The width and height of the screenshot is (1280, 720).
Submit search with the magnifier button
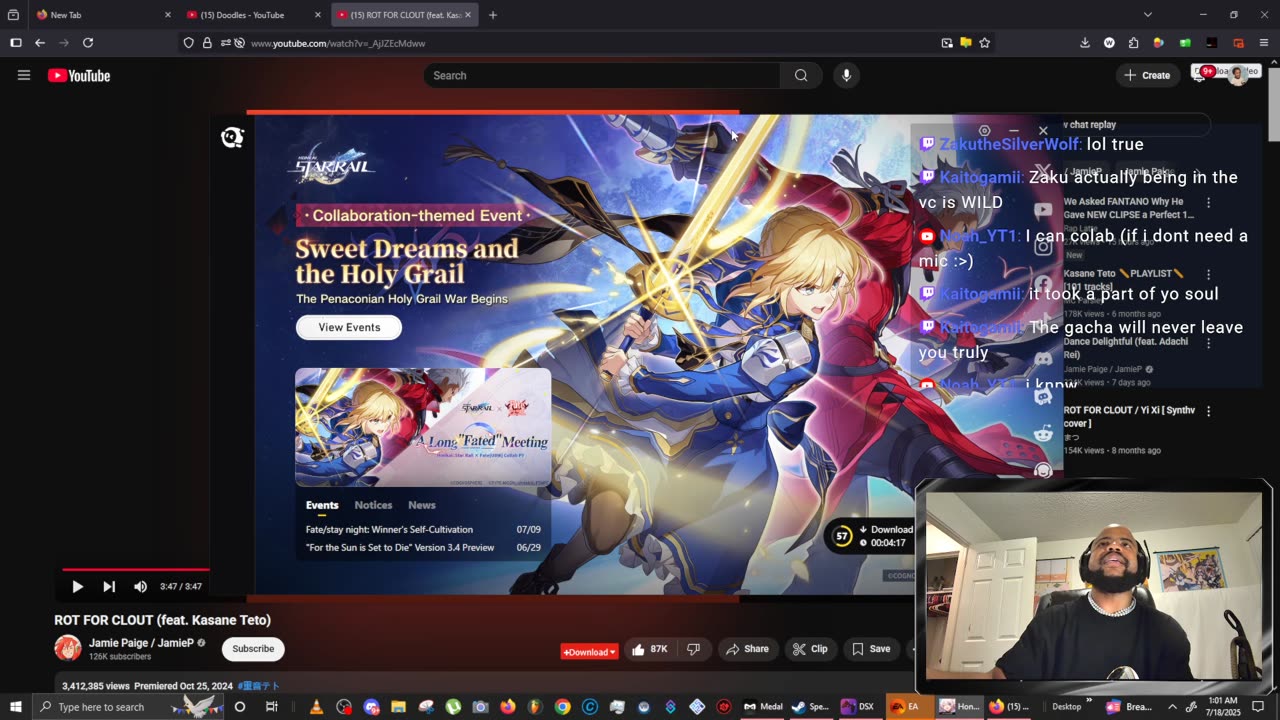801,75
